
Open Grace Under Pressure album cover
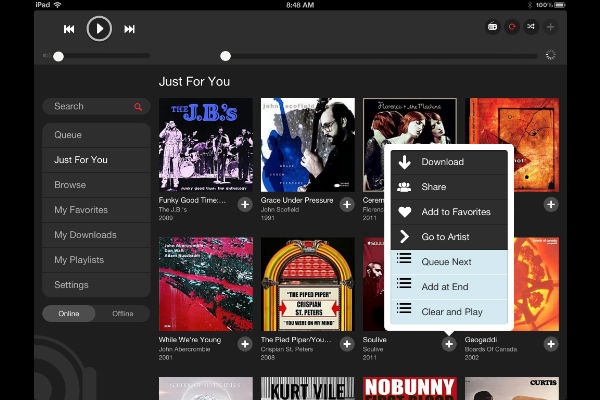[308, 145]
